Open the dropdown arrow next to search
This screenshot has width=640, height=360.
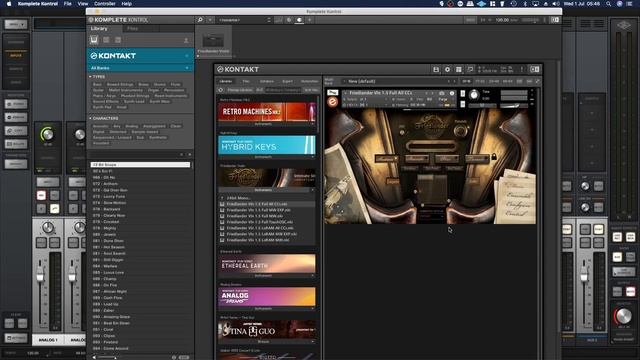click(x=210, y=20)
